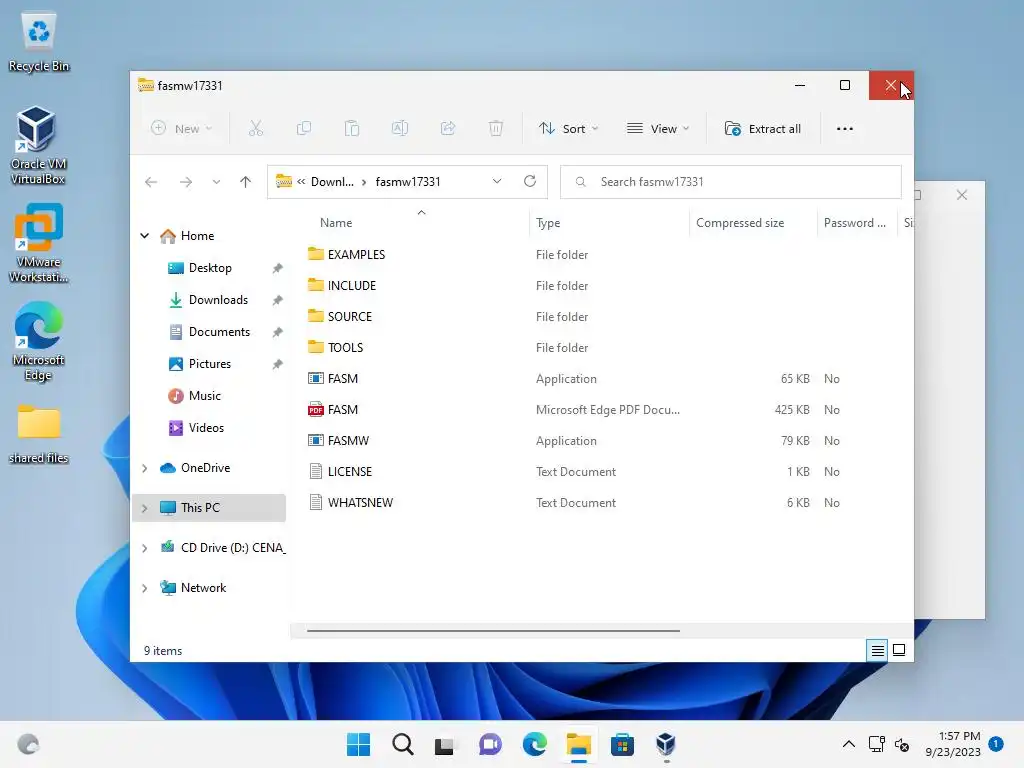Viewport: 1024px width, 768px height.
Task: Switch to large thumbnails view icon
Action: pos(899,650)
